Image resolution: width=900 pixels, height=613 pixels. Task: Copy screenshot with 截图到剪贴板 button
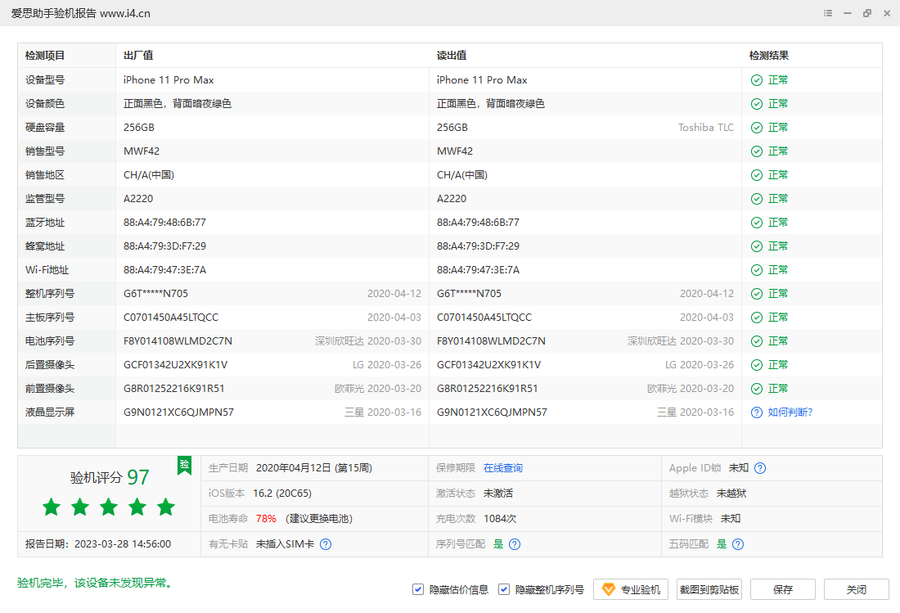pyautogui.click(x=709, y=589)
